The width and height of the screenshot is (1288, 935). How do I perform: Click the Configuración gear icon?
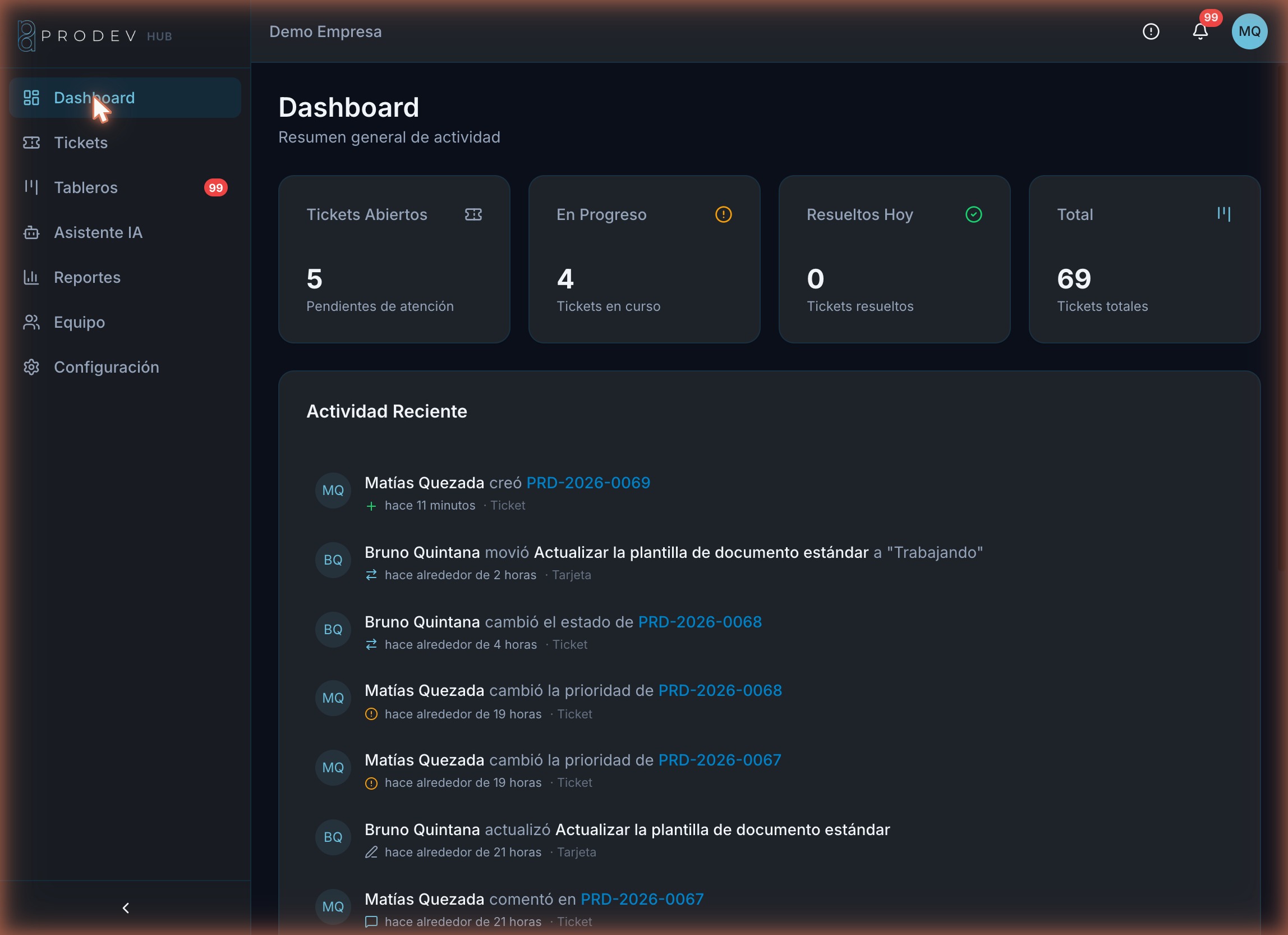(31, 367)
